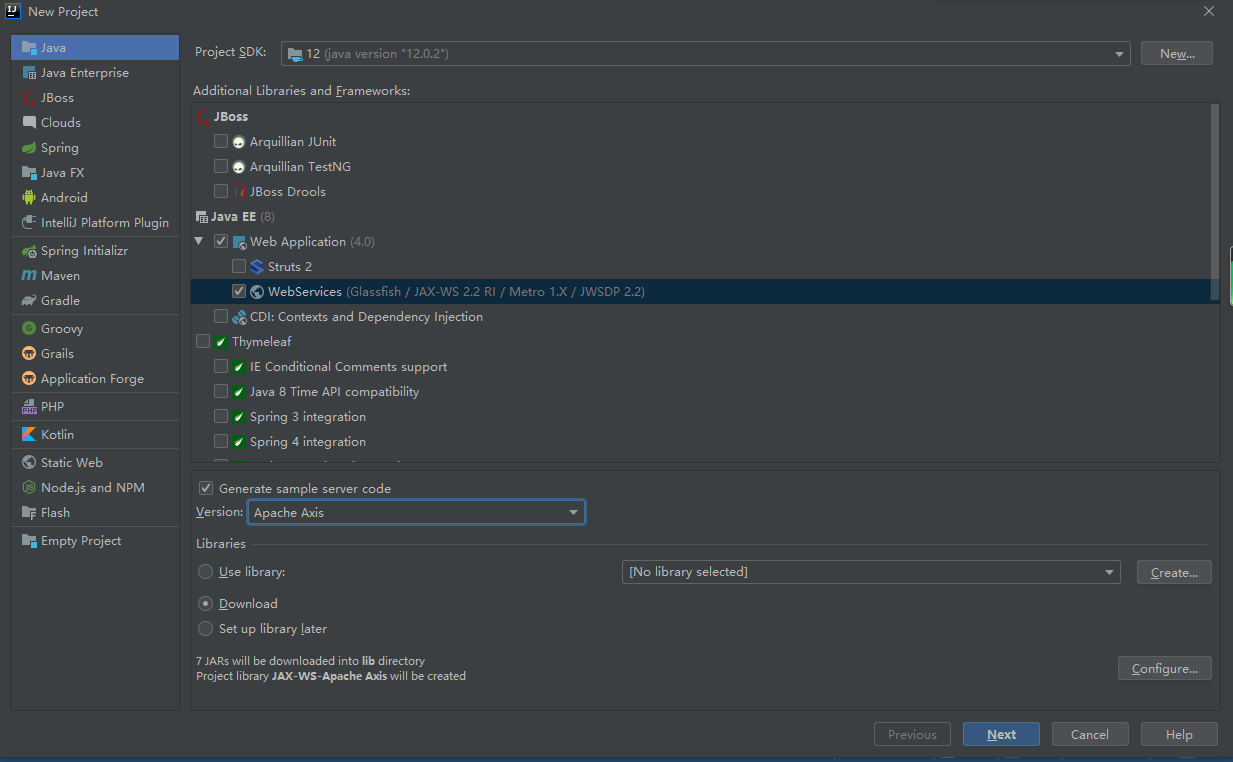Select Gradle project type
Image resolution: width=1233 pixels, height=762 pixels.
(95, 300)
